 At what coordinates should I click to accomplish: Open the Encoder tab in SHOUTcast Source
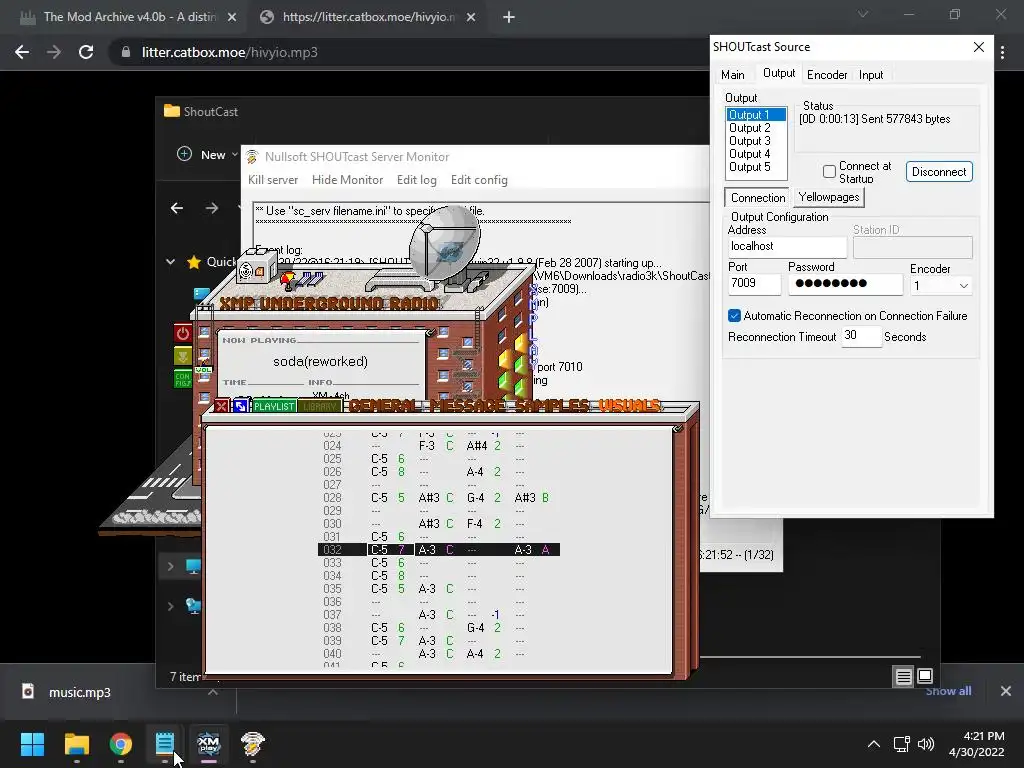click(x=827, y=75)
